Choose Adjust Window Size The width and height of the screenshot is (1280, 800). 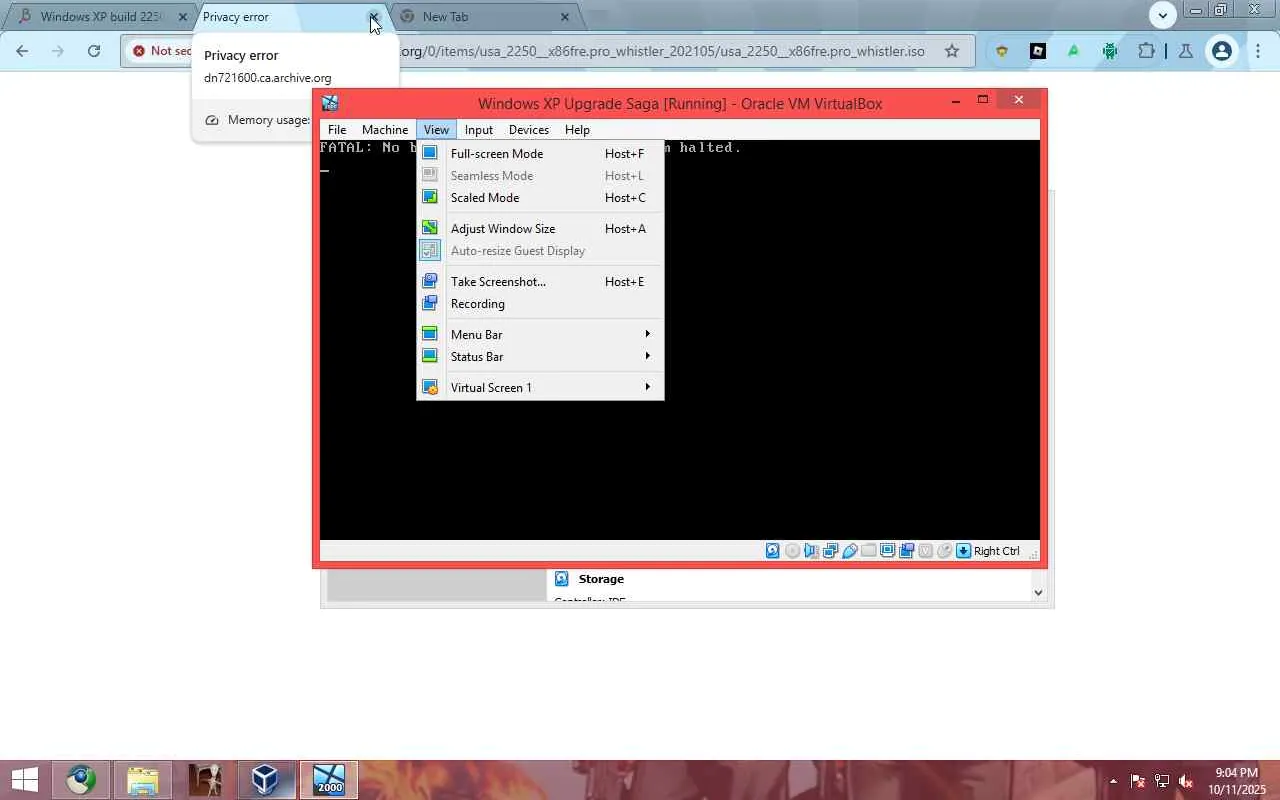(540, 229)
